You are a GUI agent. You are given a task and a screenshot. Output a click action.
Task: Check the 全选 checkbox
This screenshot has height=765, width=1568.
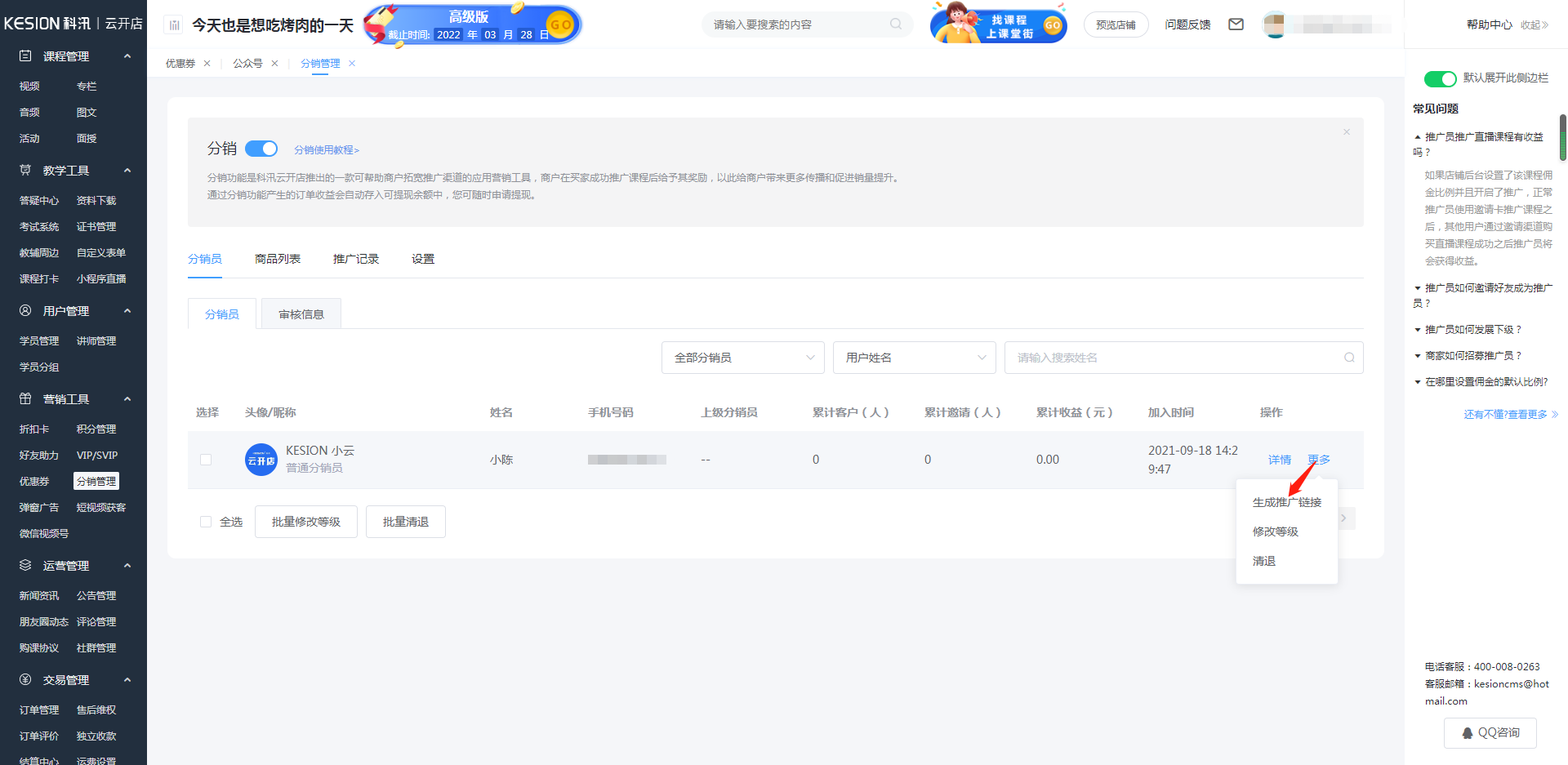pyautogui.click(x=206, y=522)
